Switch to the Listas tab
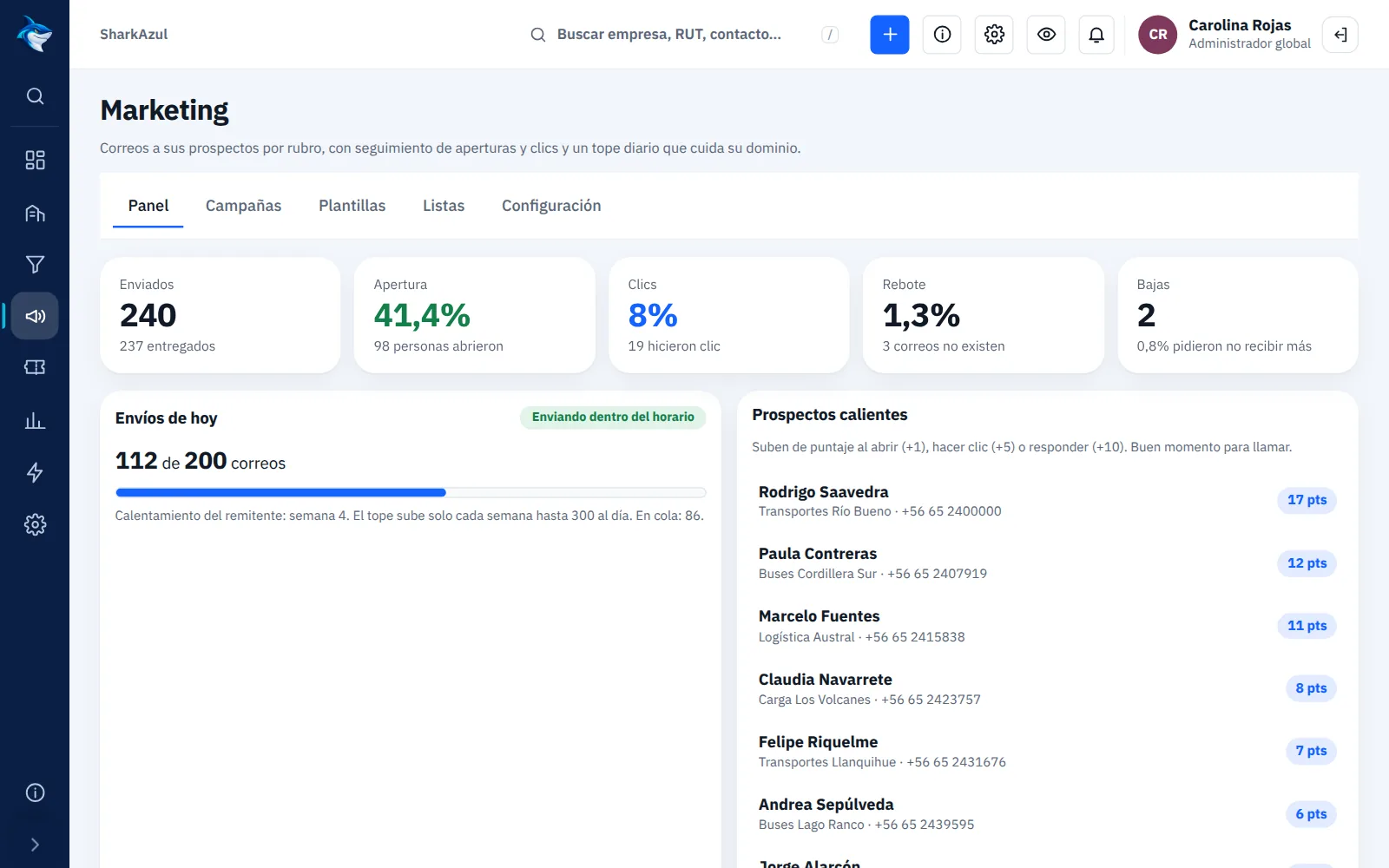Image resolution: width=1389 pixels, height=868 pixels. (444, 207)
